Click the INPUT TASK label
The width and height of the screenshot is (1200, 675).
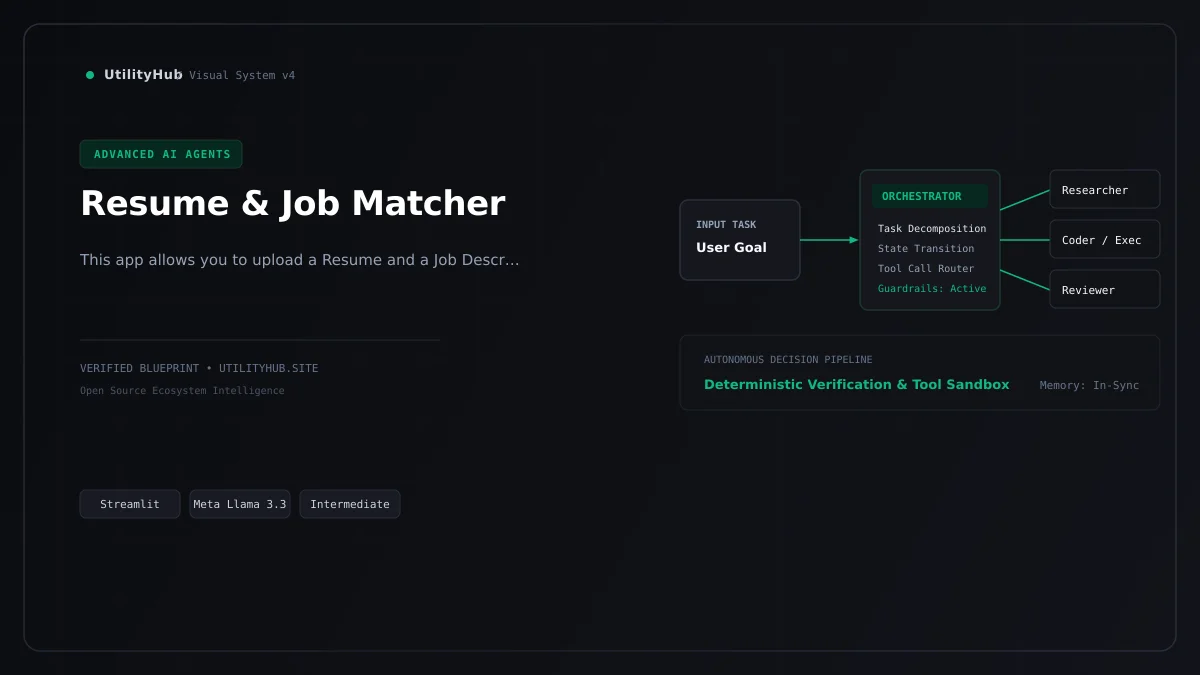click(x=726, y=225)
